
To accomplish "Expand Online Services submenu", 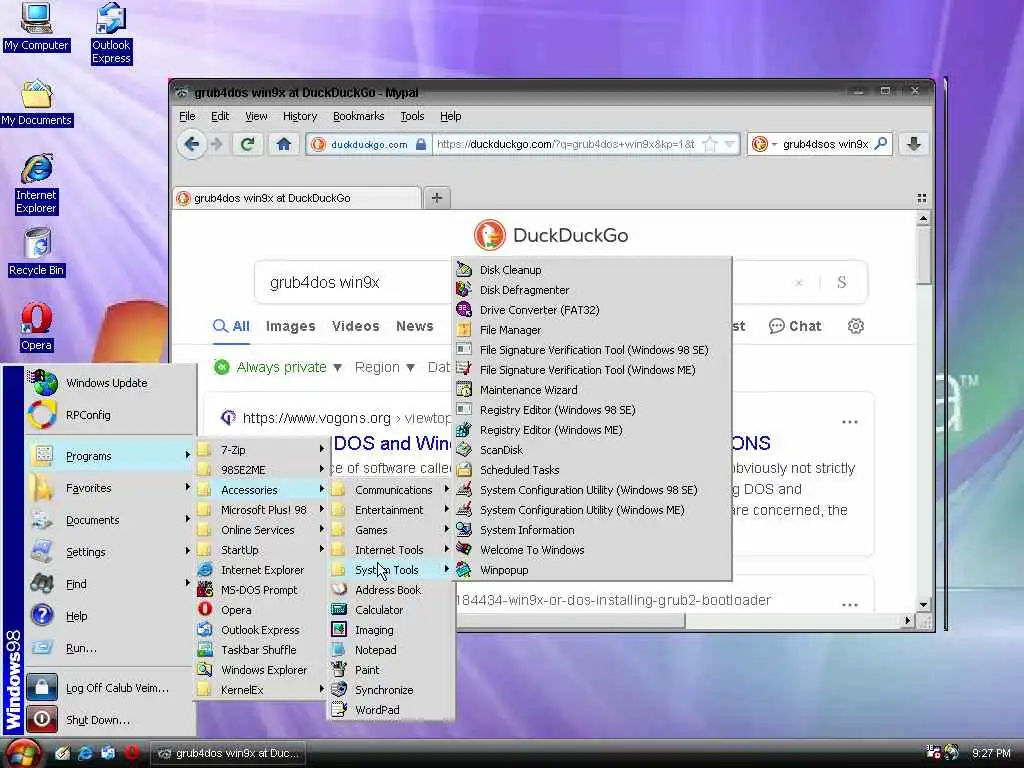I will [x=261, y=530].
